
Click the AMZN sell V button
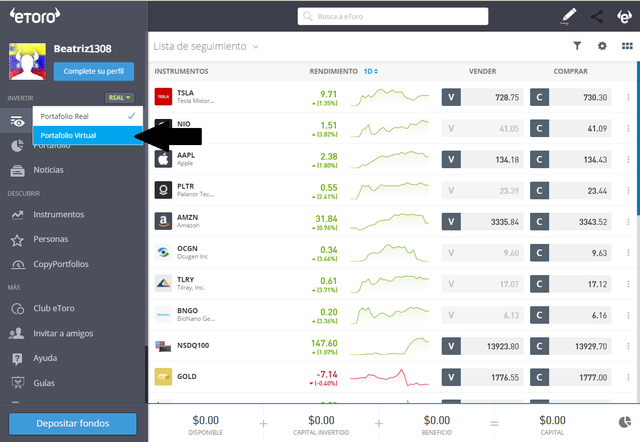point(451,222)
